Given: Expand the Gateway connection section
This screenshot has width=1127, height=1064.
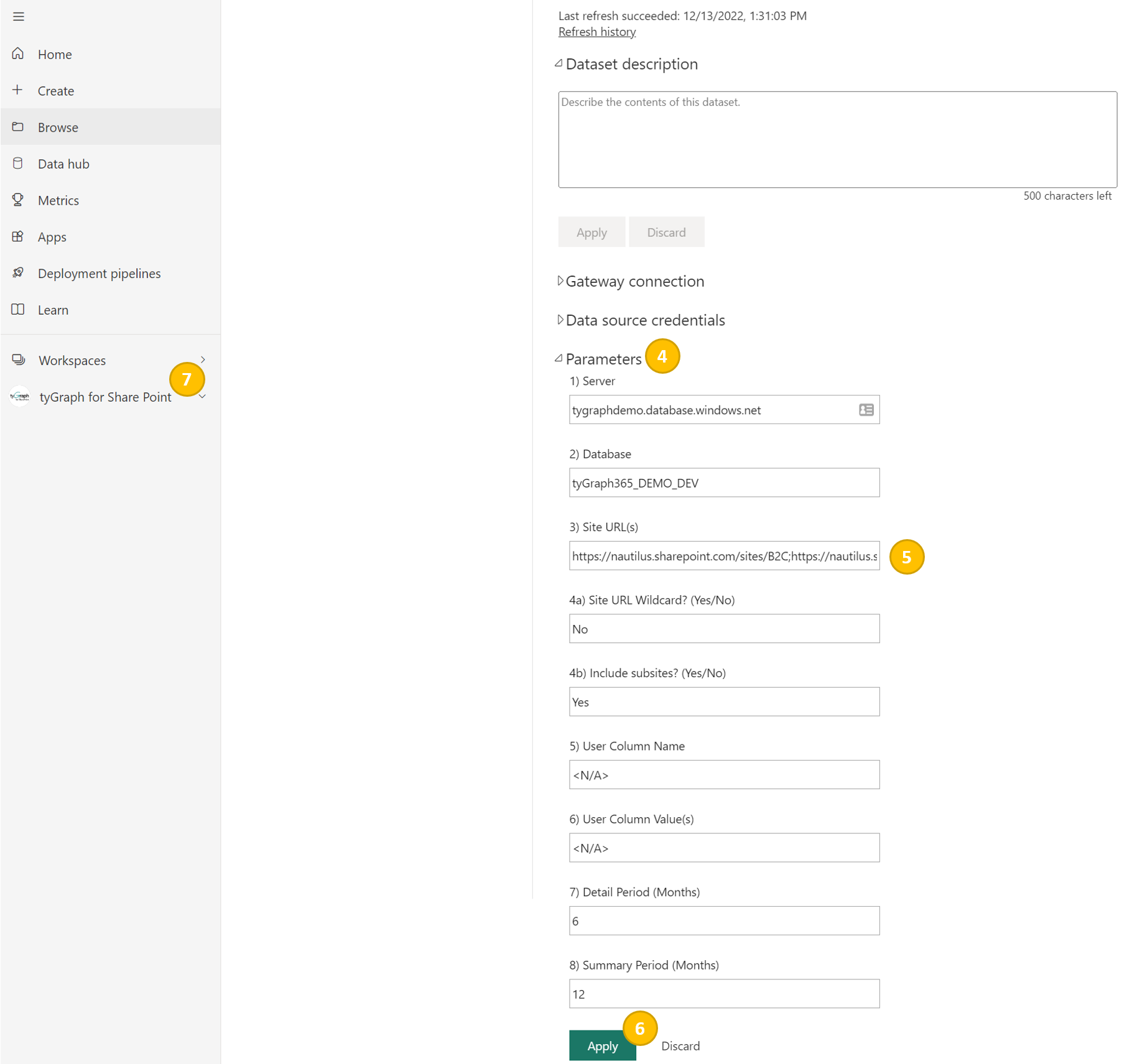Looking at the screenshot, I should pyautogui.click(x=560, y=281).
